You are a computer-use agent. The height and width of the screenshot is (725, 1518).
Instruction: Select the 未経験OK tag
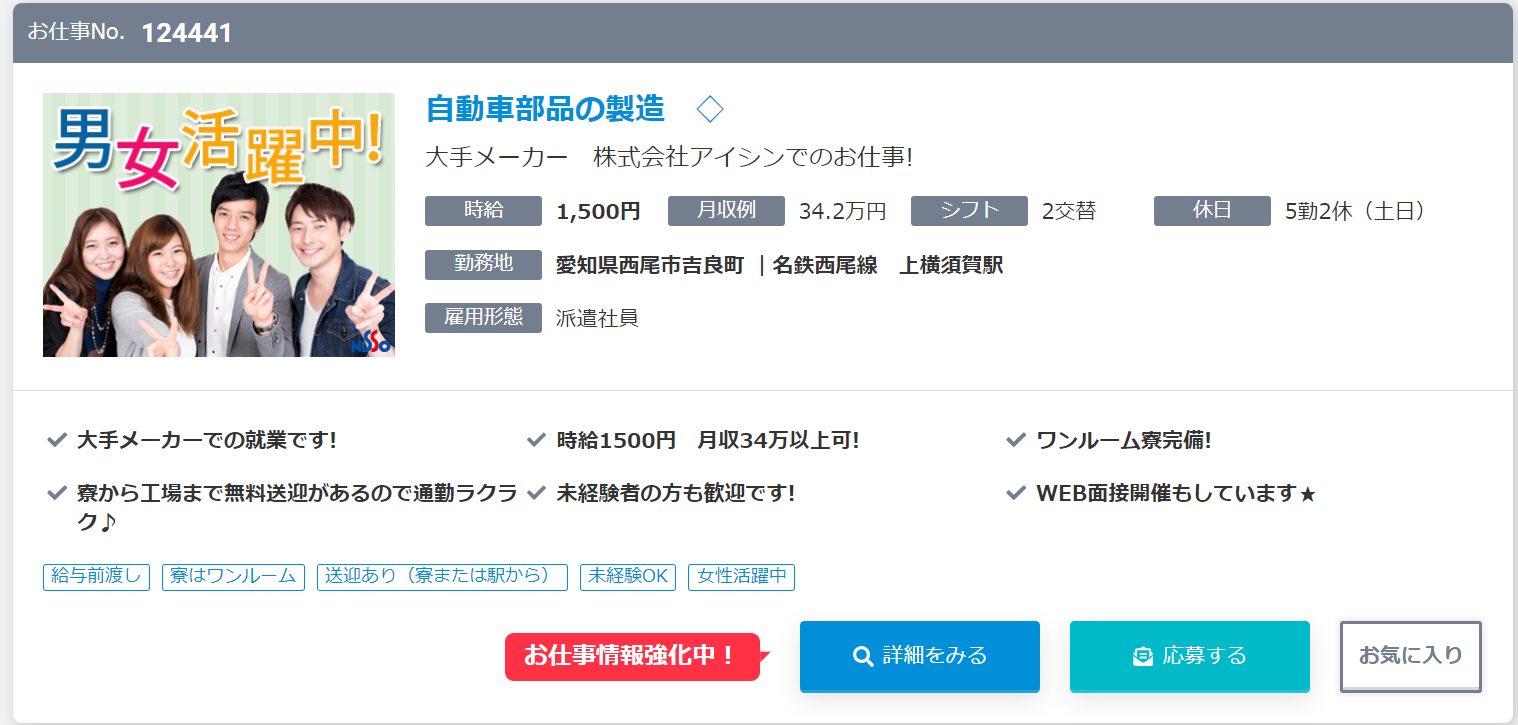pyautogui.click(x=628, y=577)
